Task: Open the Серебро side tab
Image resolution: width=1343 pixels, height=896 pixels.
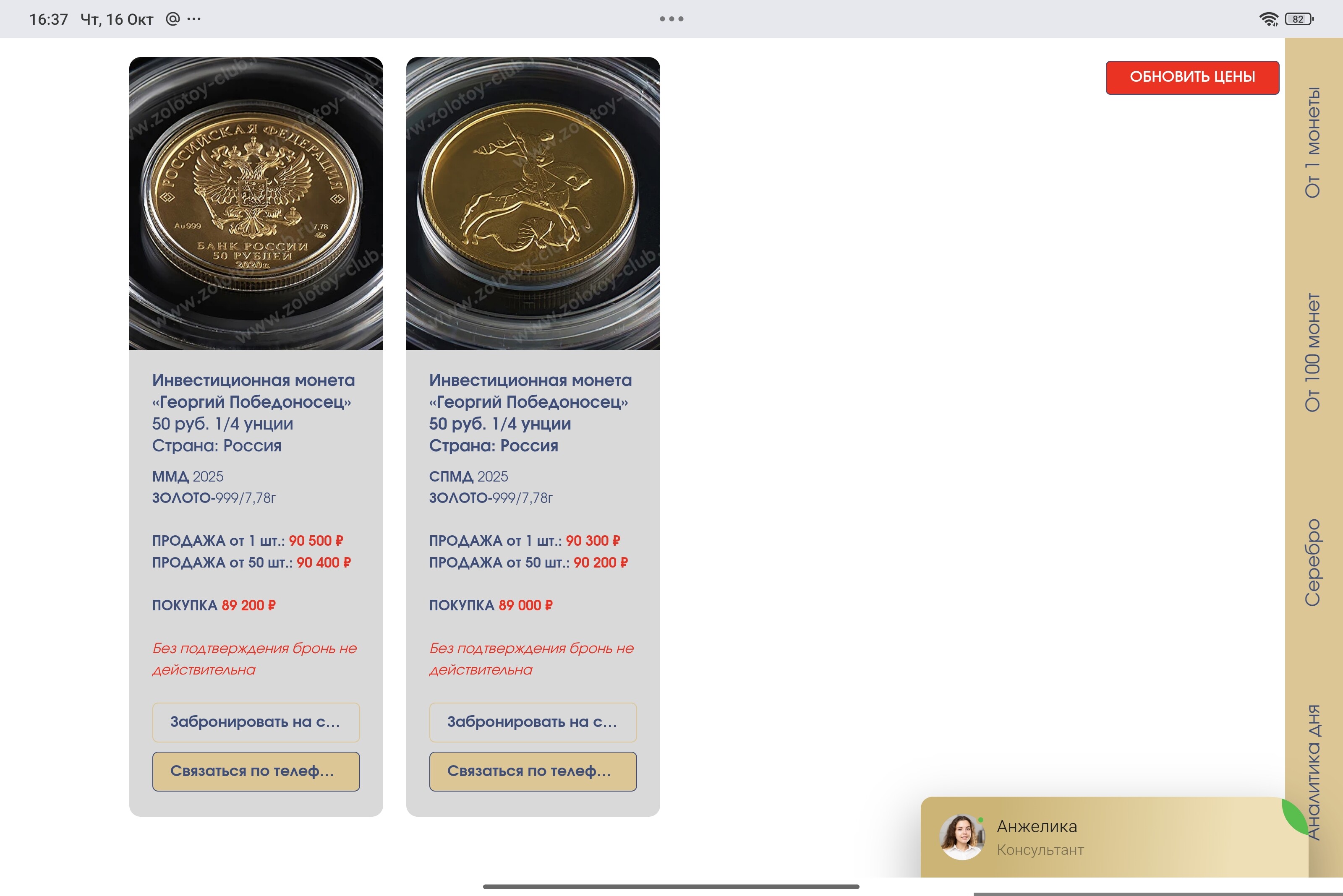Action: click(x=1313, y=562)
